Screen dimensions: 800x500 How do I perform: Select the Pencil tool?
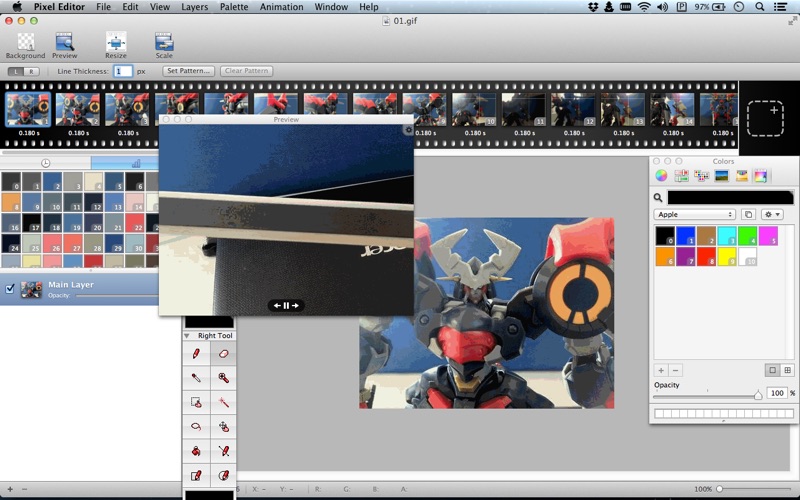pos(197,354)
